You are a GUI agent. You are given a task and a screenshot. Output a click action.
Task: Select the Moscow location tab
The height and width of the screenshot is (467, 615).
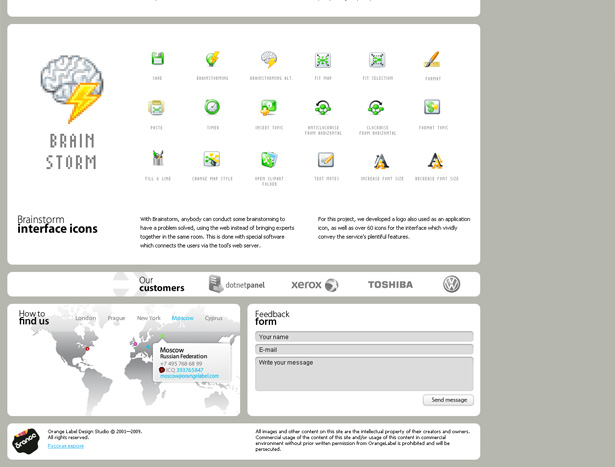click(182, 318)
